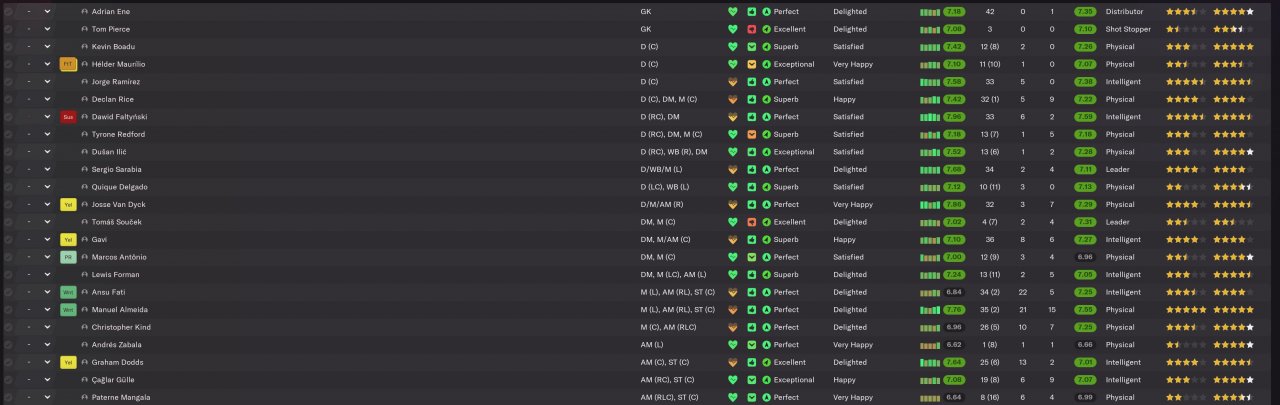Open the dropdown arrow on Tyrone Redford's row
The image size is (1280, 405).
pos(47,134)
